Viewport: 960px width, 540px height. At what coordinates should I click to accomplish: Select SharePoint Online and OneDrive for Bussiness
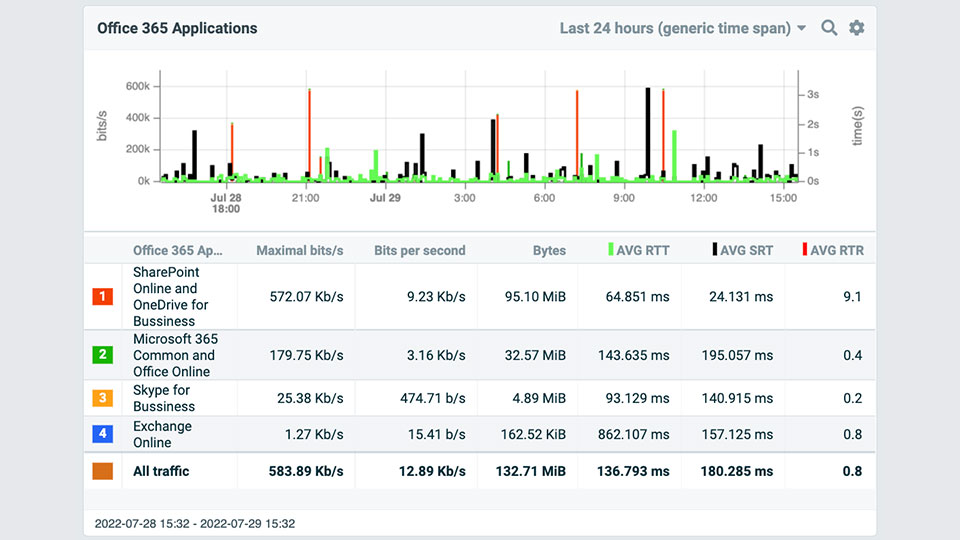tap(171, 296)
